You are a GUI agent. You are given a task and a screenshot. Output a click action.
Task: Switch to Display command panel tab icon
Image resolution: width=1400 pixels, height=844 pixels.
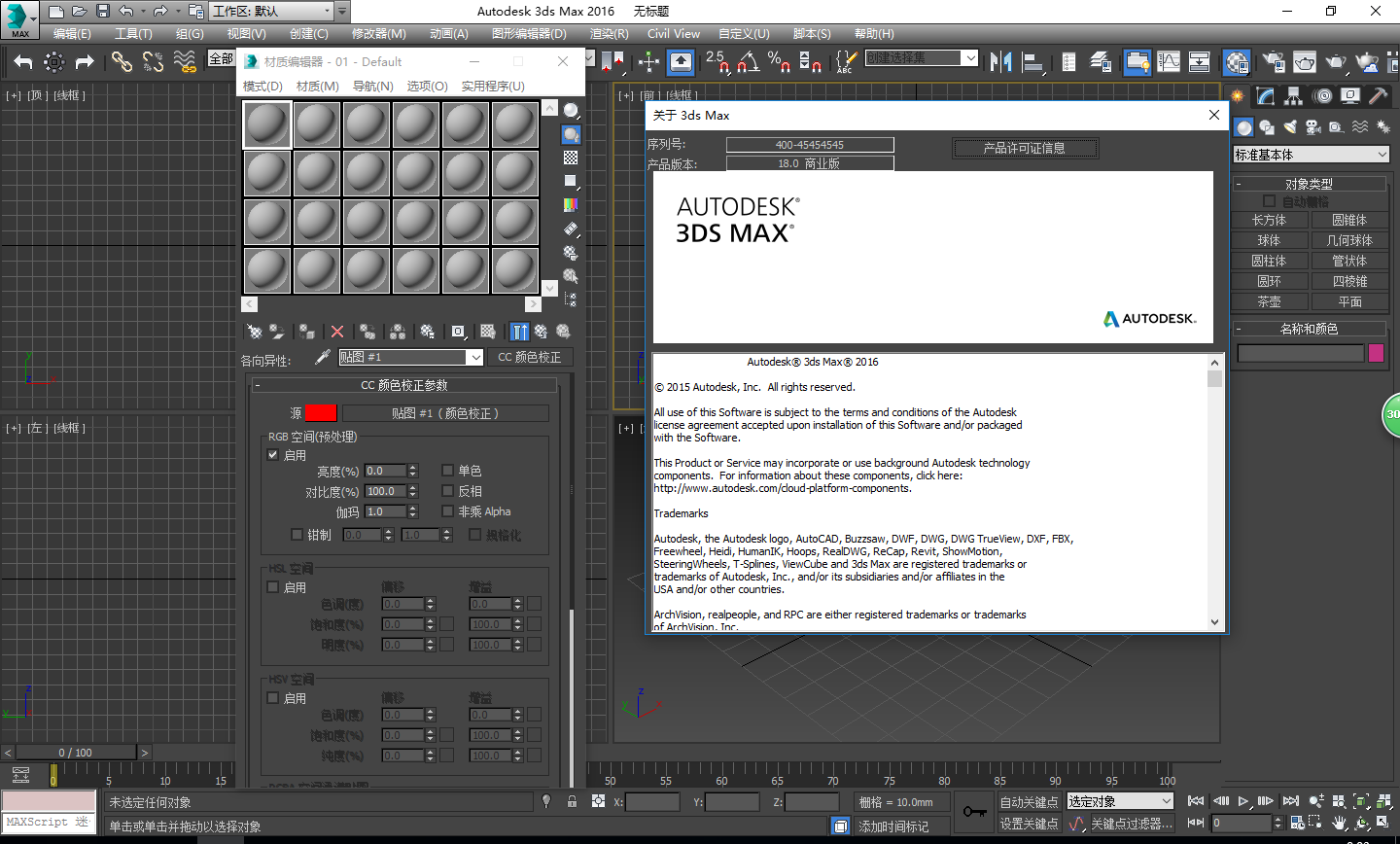point(1349,96)
